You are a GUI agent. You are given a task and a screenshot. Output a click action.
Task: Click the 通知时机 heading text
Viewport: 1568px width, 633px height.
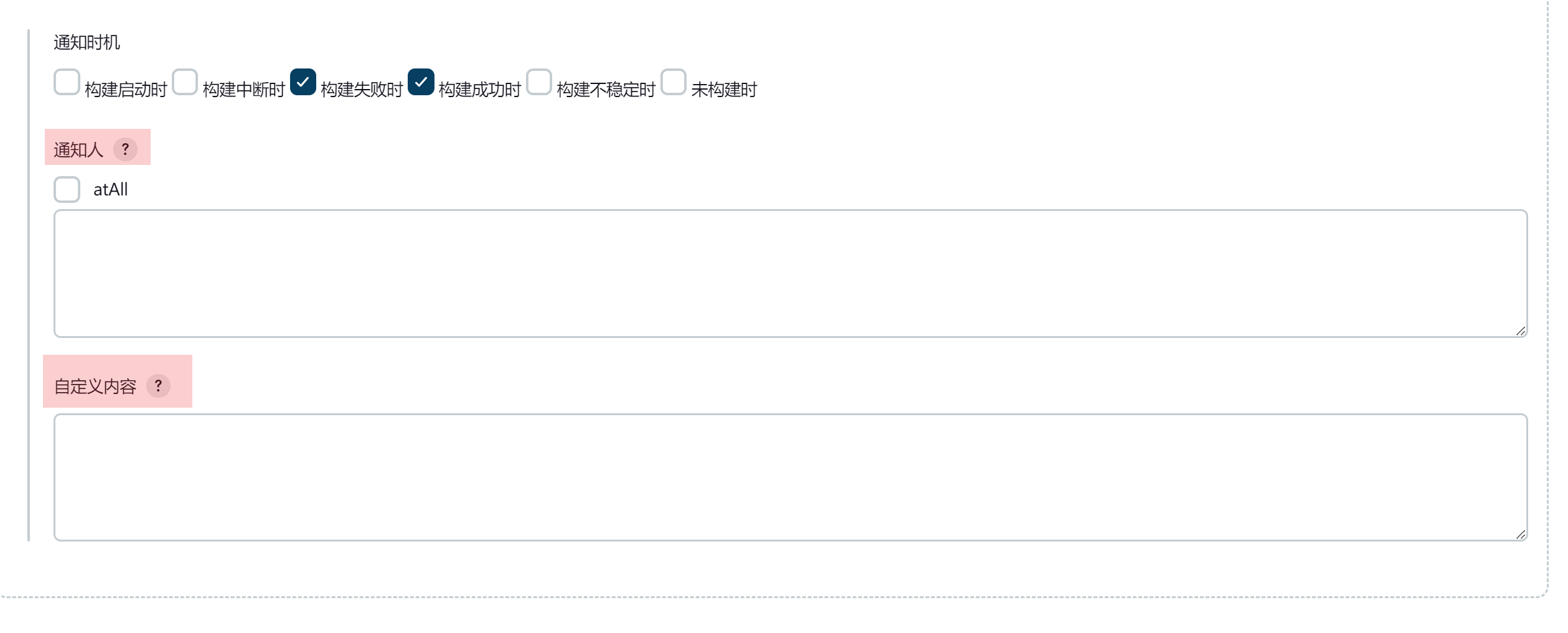pyautogui.click(x=87, y=42)
